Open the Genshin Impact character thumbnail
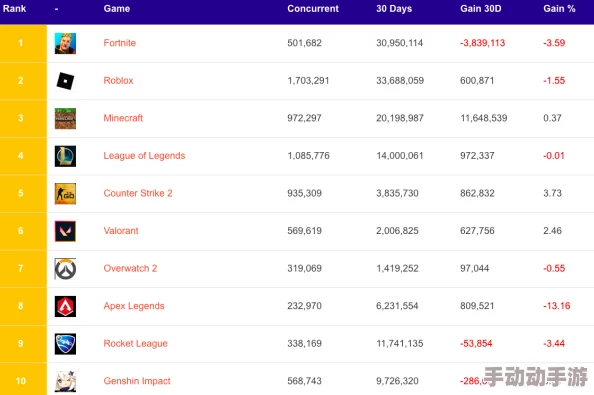Image resolution: width=594 pixels, height=395 pixels. (x=65, y=381)
